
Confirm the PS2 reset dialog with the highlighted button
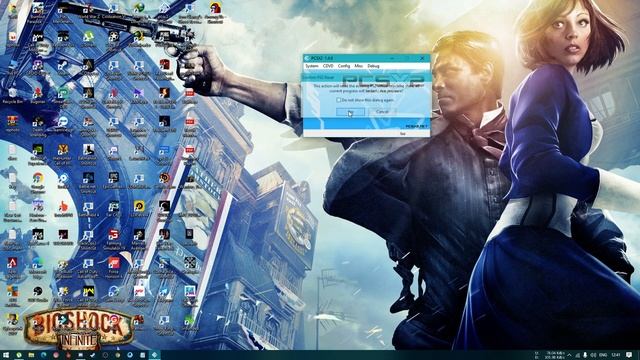(x=350, y=111)
